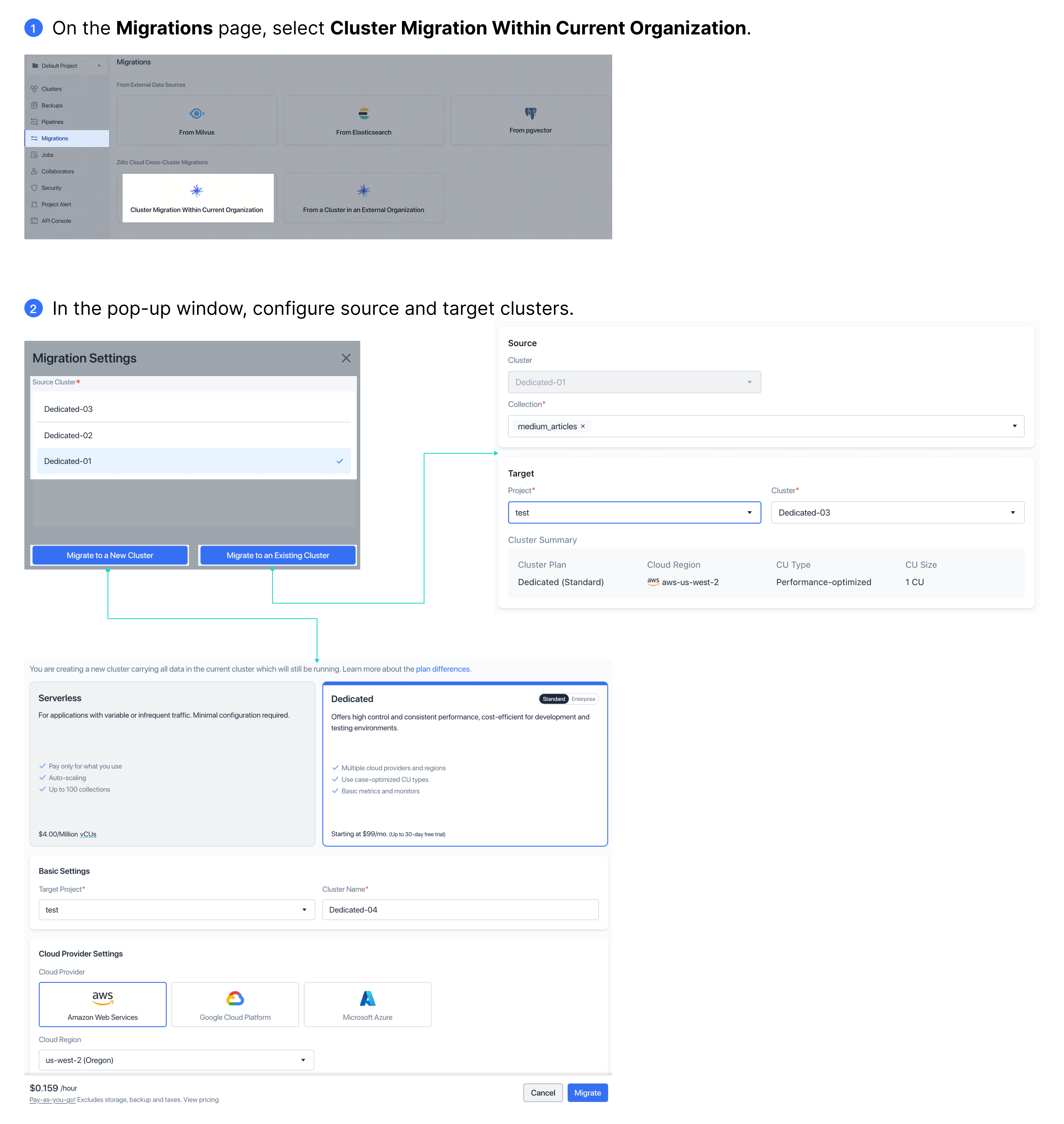Open the Target Project test dropdown
Viewport: 1064px width, 1124px height.
click(634, 512)
